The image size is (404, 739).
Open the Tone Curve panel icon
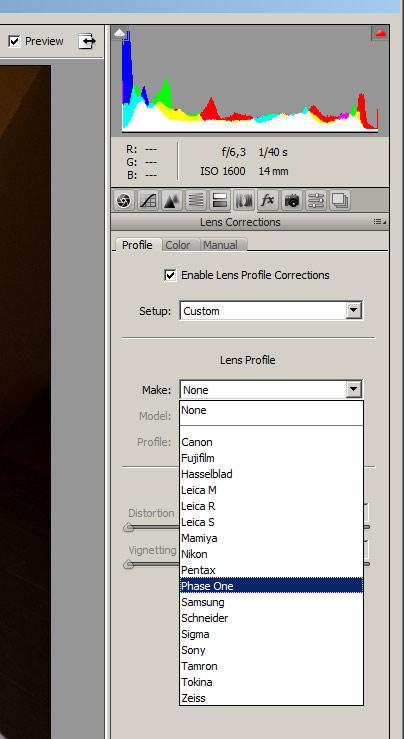[148, 201]
